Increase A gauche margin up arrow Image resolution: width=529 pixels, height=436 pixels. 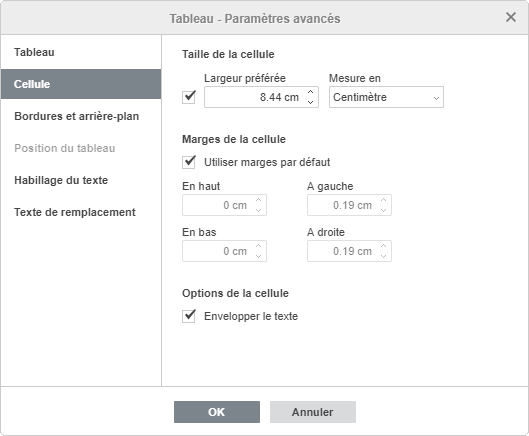[383, 200]
